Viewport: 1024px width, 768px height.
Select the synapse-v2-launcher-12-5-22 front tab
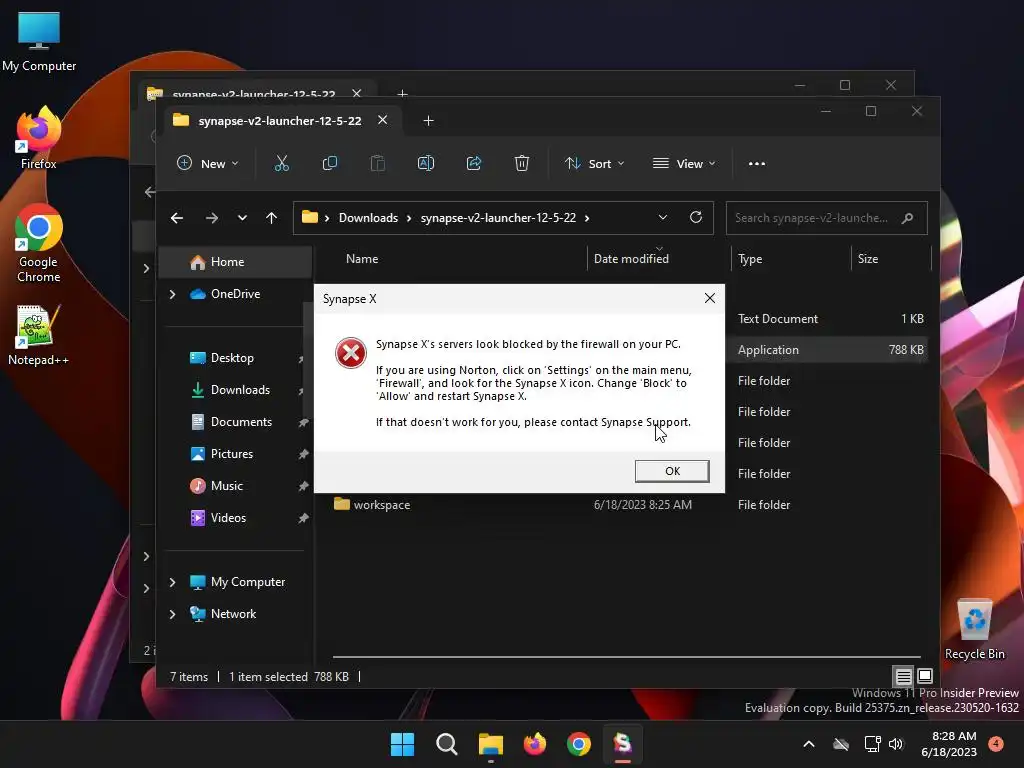coord(280,121)
